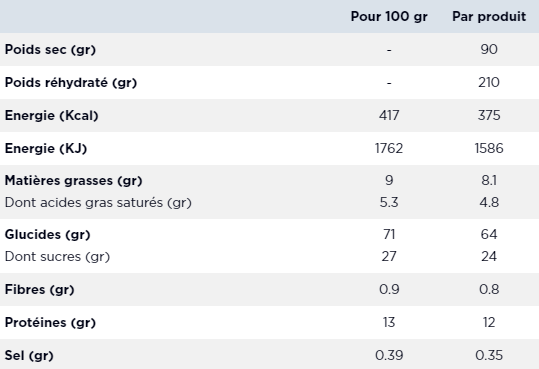539x369 pixels.
Task: Click the 'Protéines (gr)' label
Action: (x=50, y=323)
